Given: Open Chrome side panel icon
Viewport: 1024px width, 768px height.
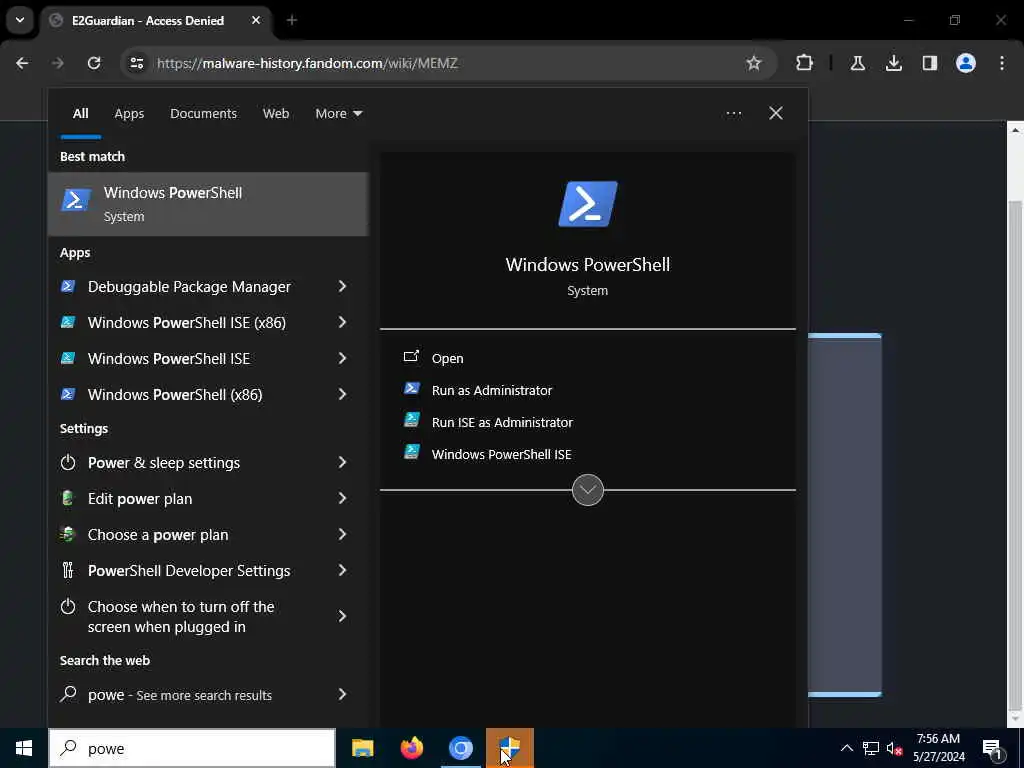Looking at the screenshot, I should pos(929,63).
